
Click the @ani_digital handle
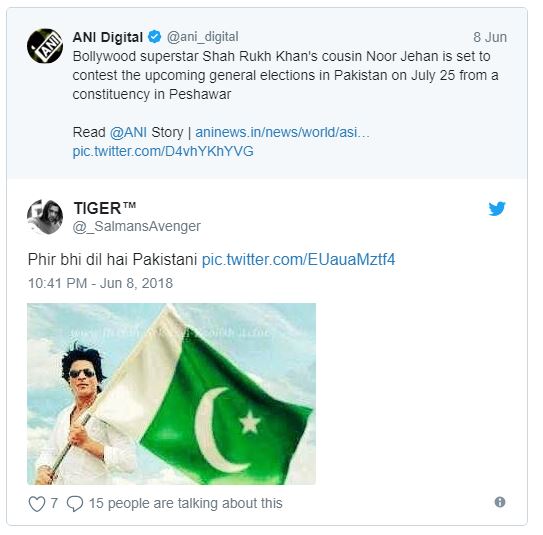[x=203, y=37]
